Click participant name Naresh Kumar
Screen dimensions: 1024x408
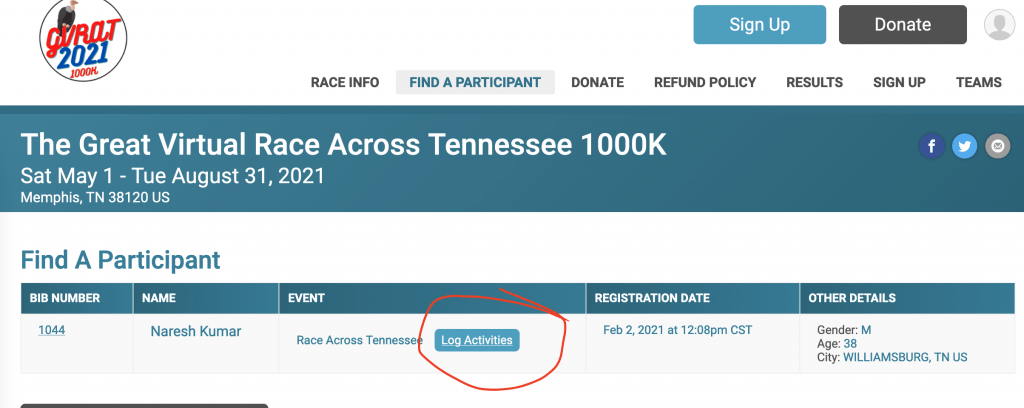pyautogui.click(x=196, y=332)
